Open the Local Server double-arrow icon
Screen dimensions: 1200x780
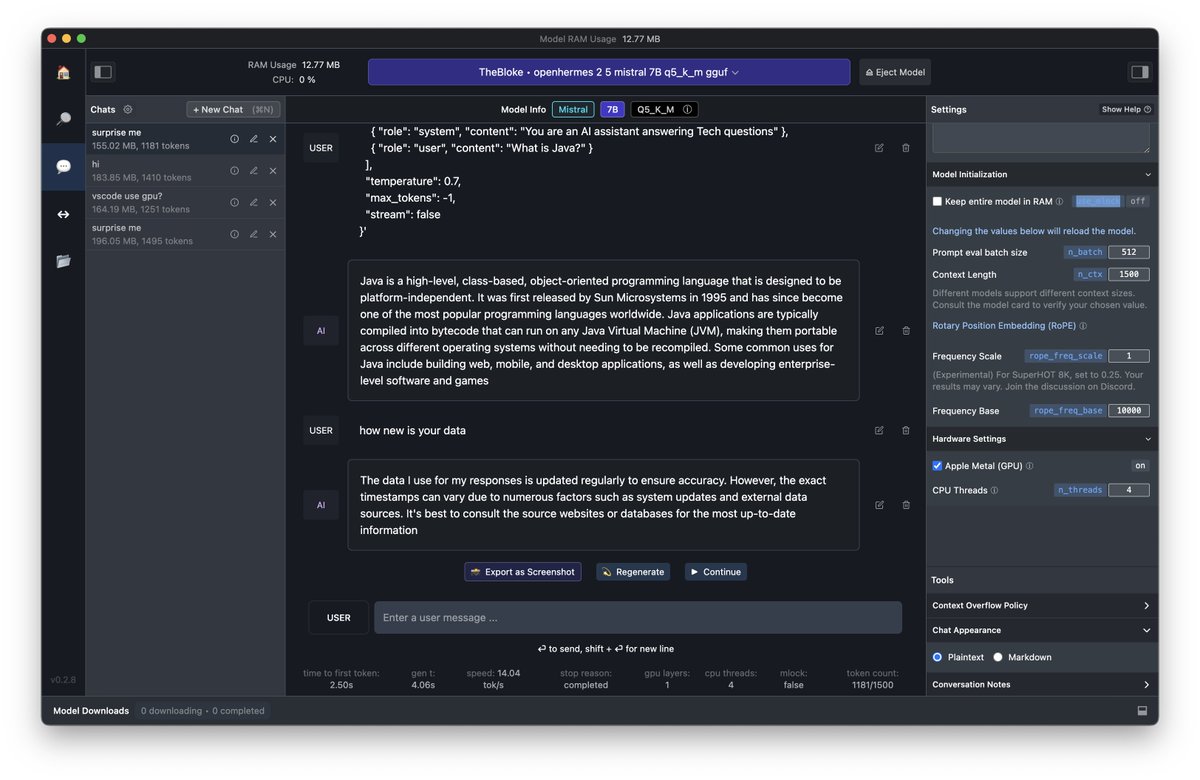pyautogui.click(x=63, y=214)
